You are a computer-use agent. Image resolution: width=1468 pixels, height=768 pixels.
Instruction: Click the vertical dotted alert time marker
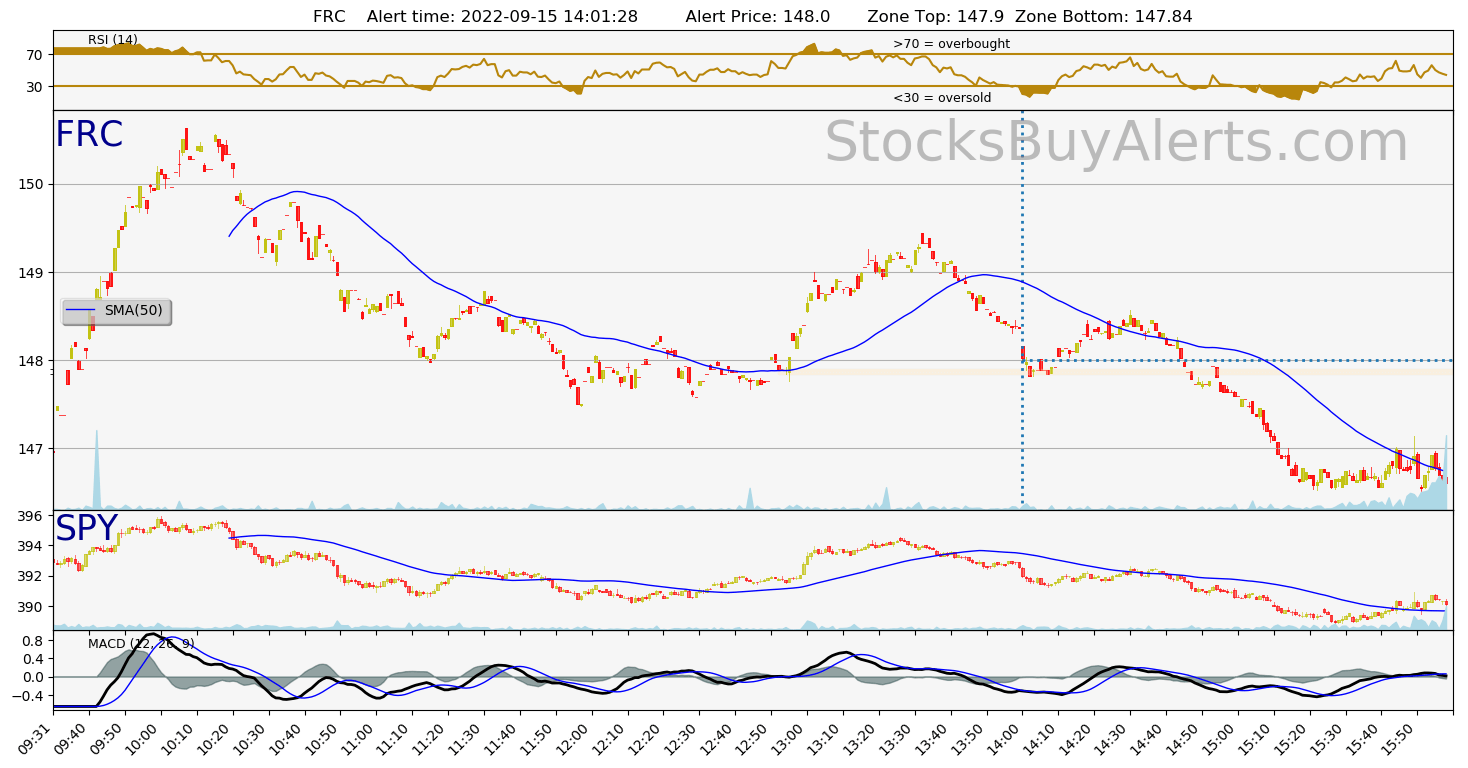pyautogui.click(x=1022, y=310)
